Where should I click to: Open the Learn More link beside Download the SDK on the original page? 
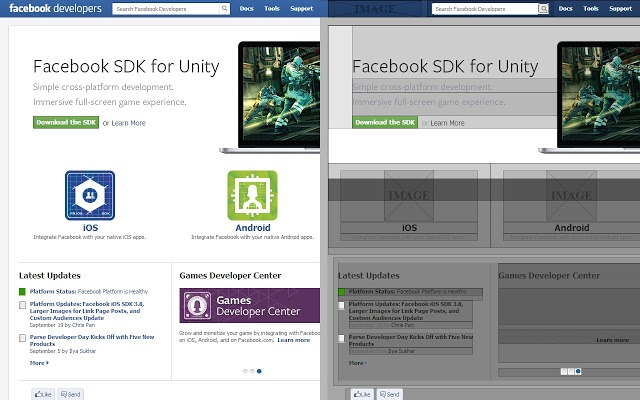129,123
